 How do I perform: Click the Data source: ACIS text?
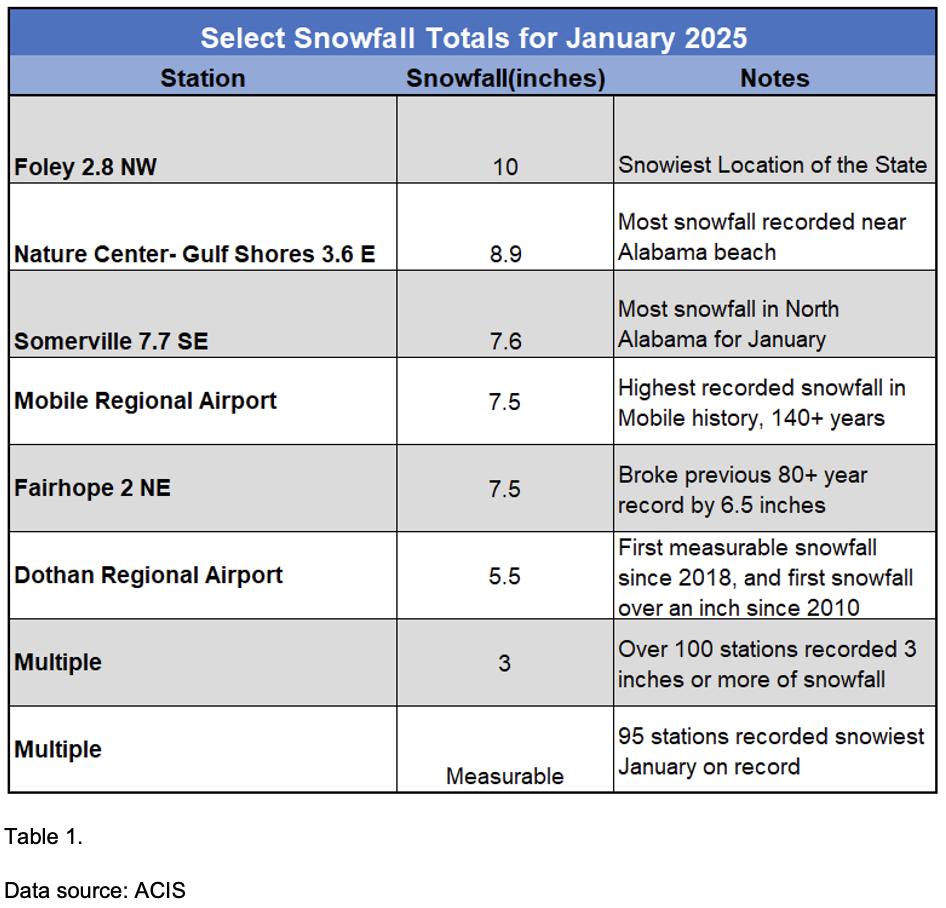coord(95,891)
